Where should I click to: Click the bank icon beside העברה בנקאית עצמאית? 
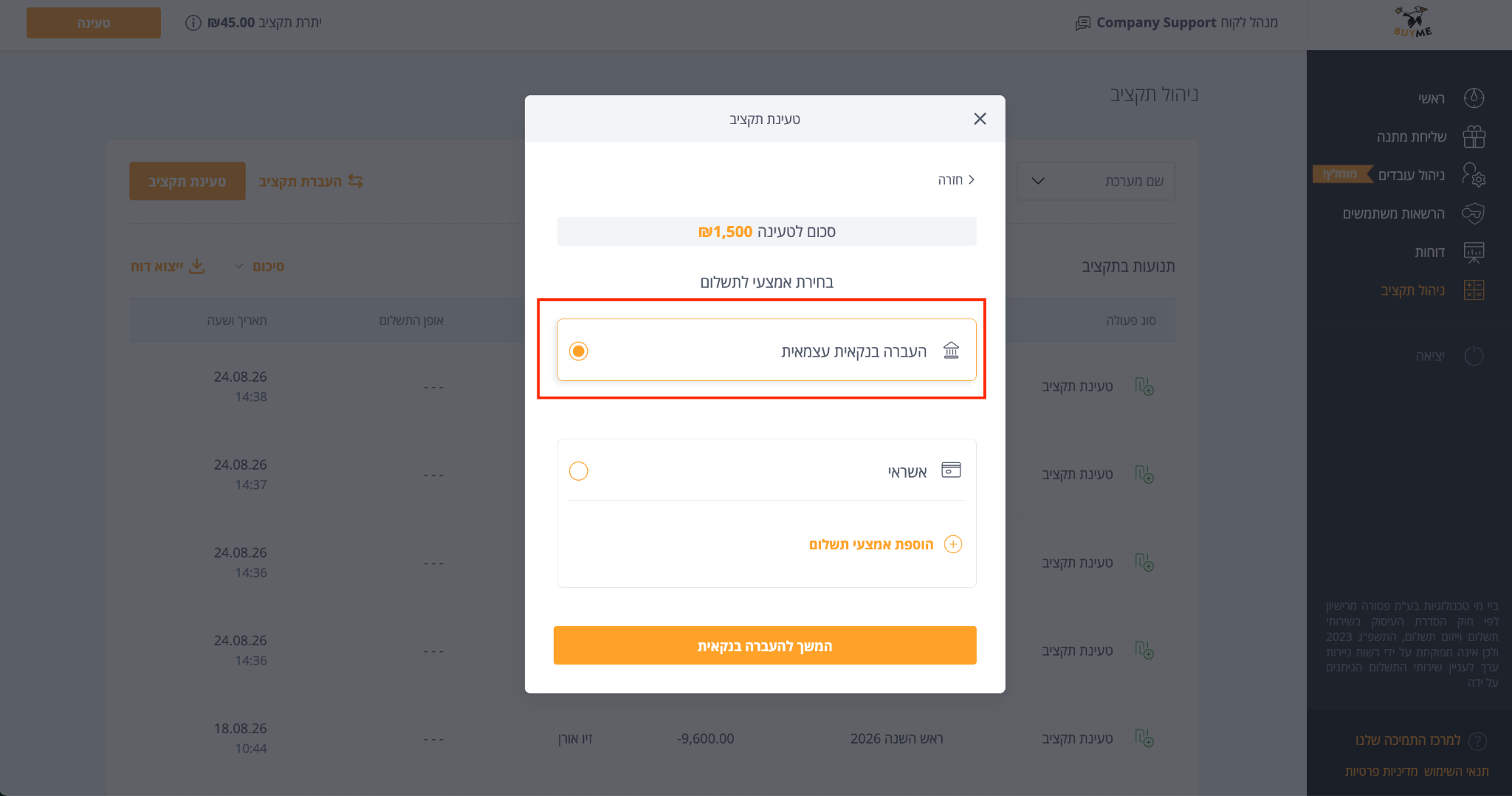(x=952, y=351)
